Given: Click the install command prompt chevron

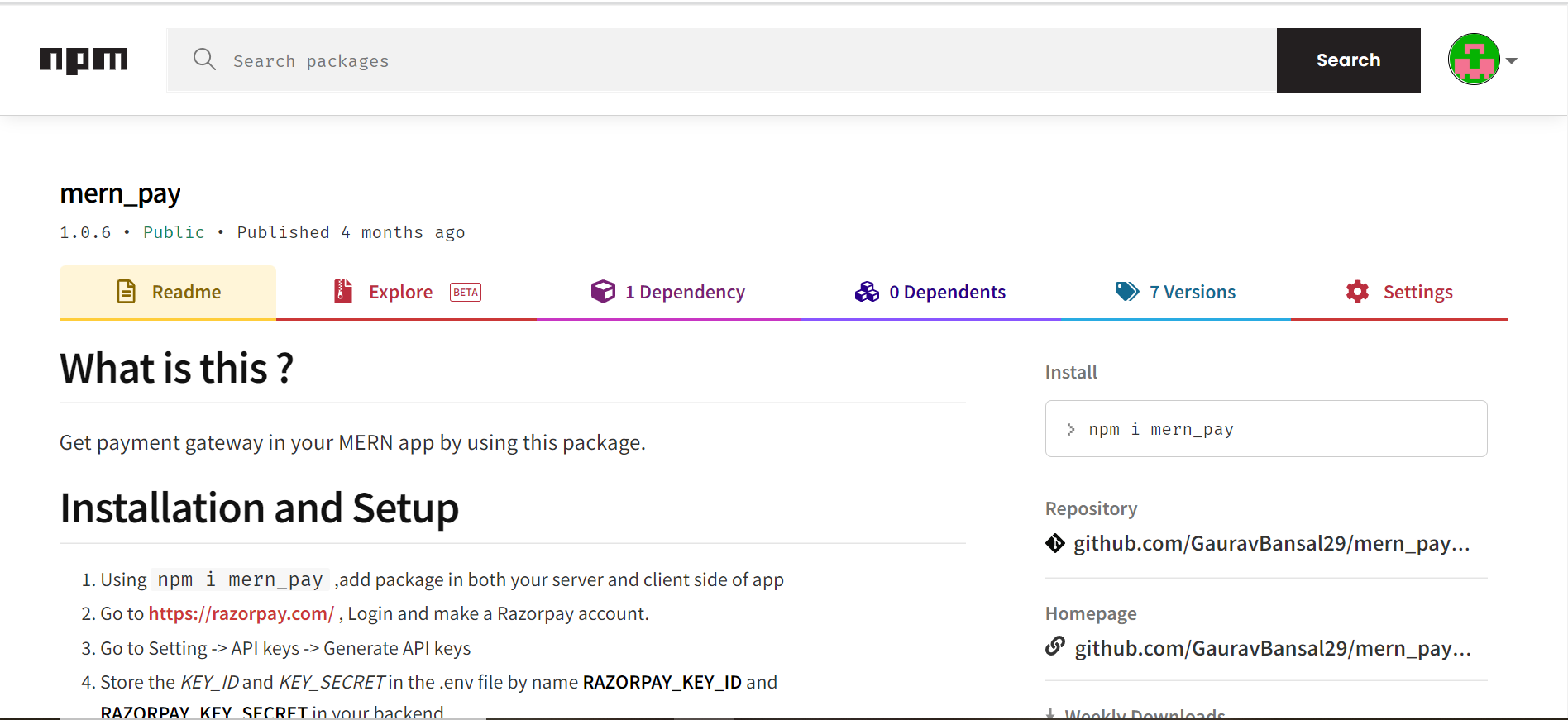Looking at the screenshot, I should 1070,429.
